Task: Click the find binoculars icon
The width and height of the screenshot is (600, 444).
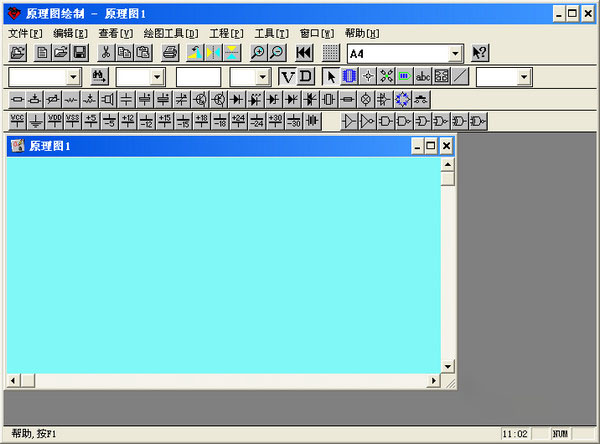Action: point(98,77)
